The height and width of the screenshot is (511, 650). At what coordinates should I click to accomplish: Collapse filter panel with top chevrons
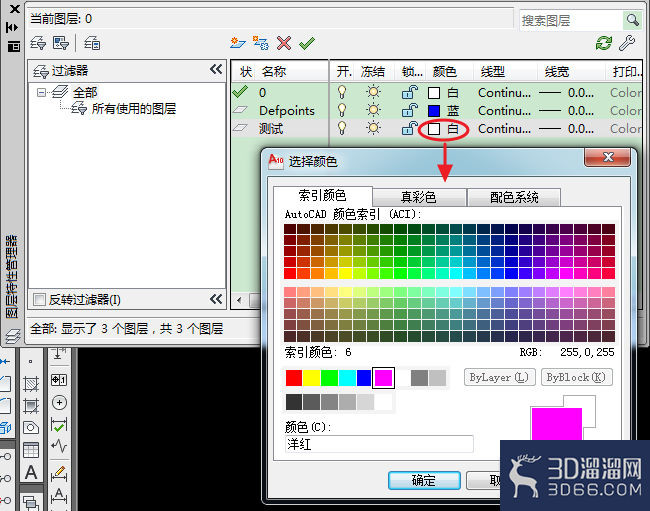pyautogui.click(x=216, y=69)
